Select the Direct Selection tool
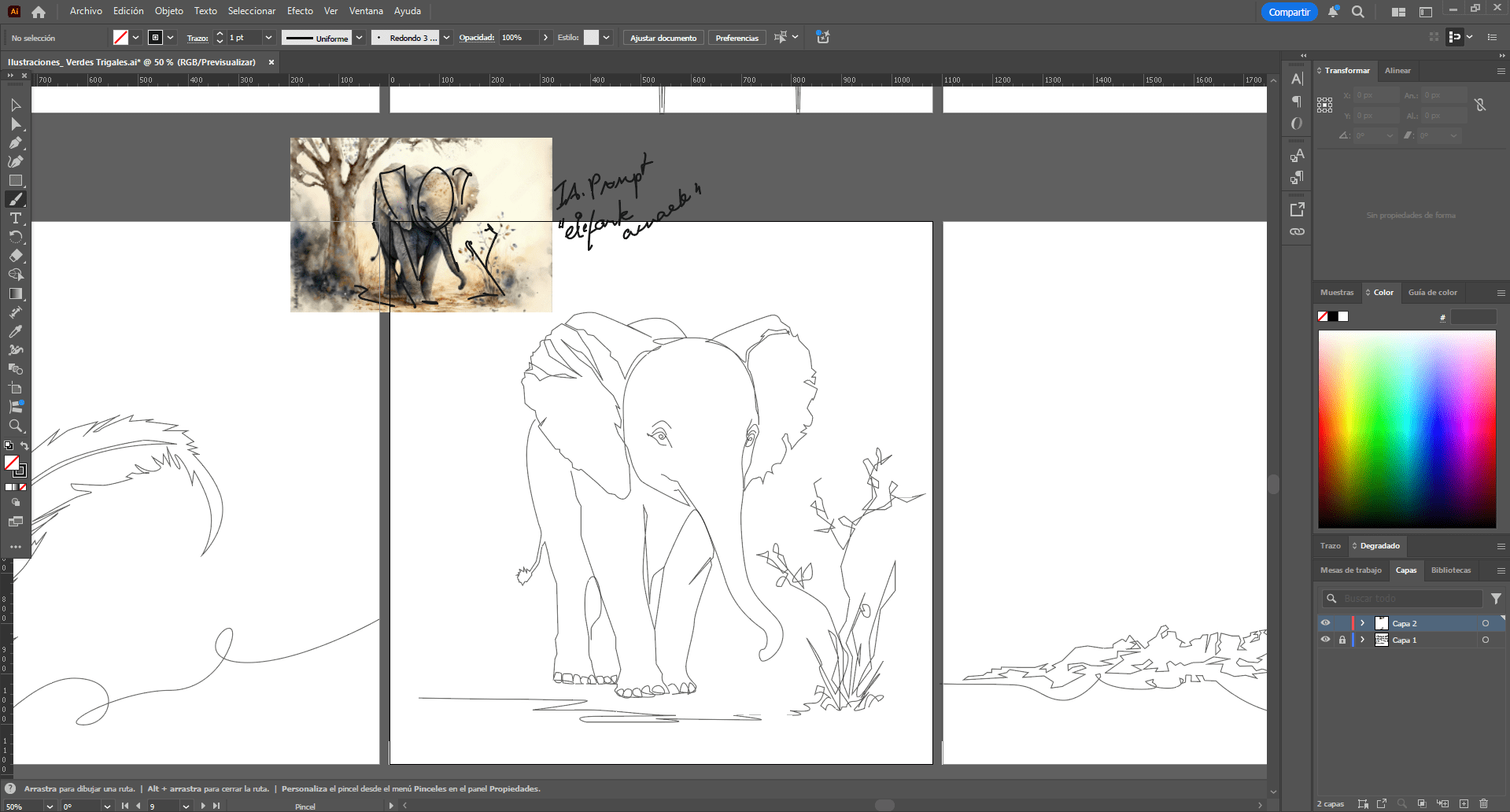1510x812 pixels. point(16,124)
